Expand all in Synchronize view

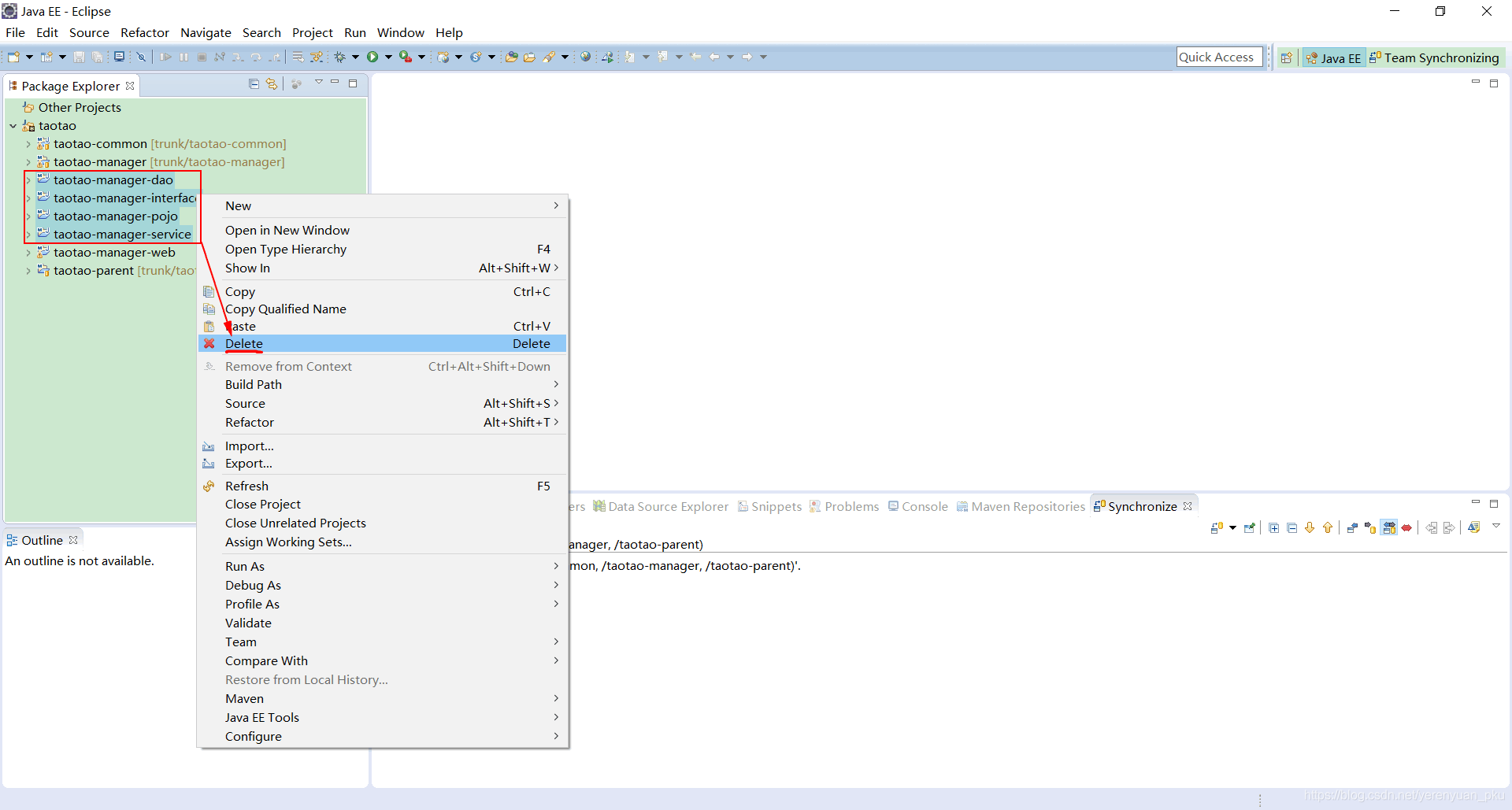(x=1273, y=527)
